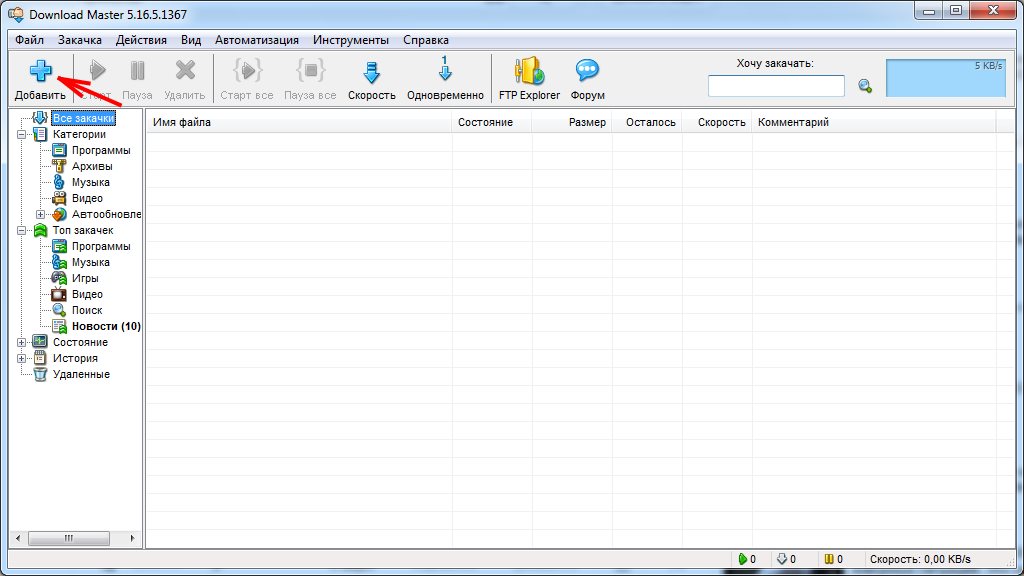Click the green active downloads counter
Screen dimensions: 1024x576
coord(747,559)
